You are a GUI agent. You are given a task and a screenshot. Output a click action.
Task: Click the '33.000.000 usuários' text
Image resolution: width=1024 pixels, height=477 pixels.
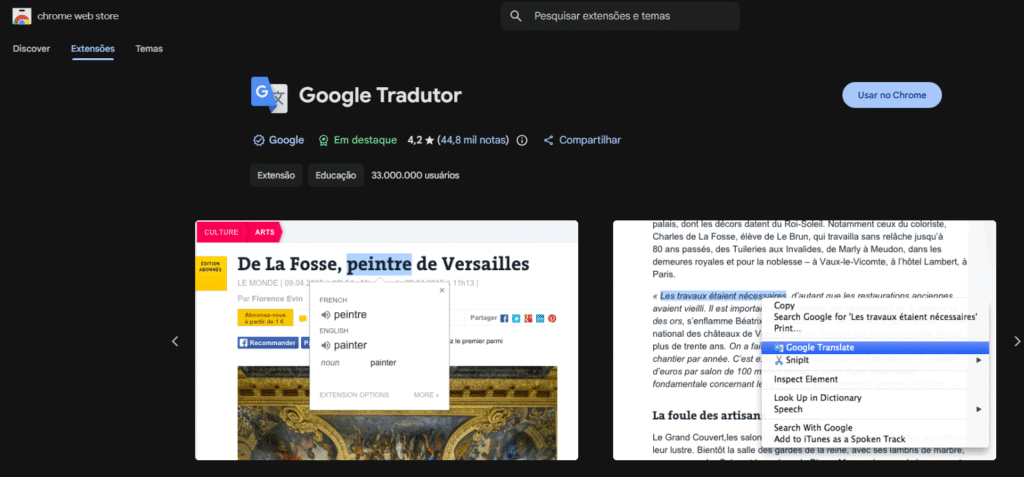click(x=415, y=175)
